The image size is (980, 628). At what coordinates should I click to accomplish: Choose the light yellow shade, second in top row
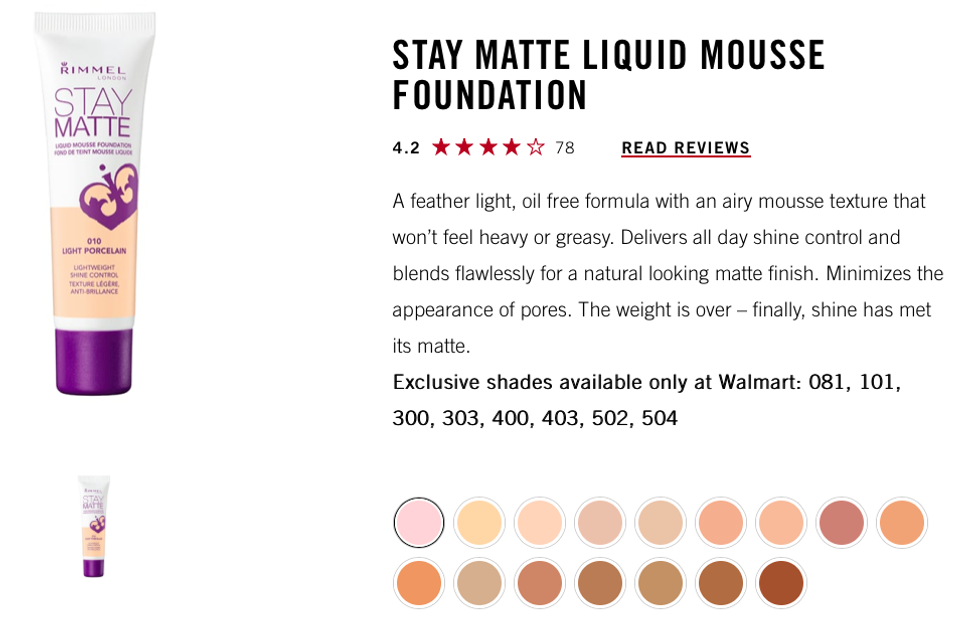coord(479,523)
